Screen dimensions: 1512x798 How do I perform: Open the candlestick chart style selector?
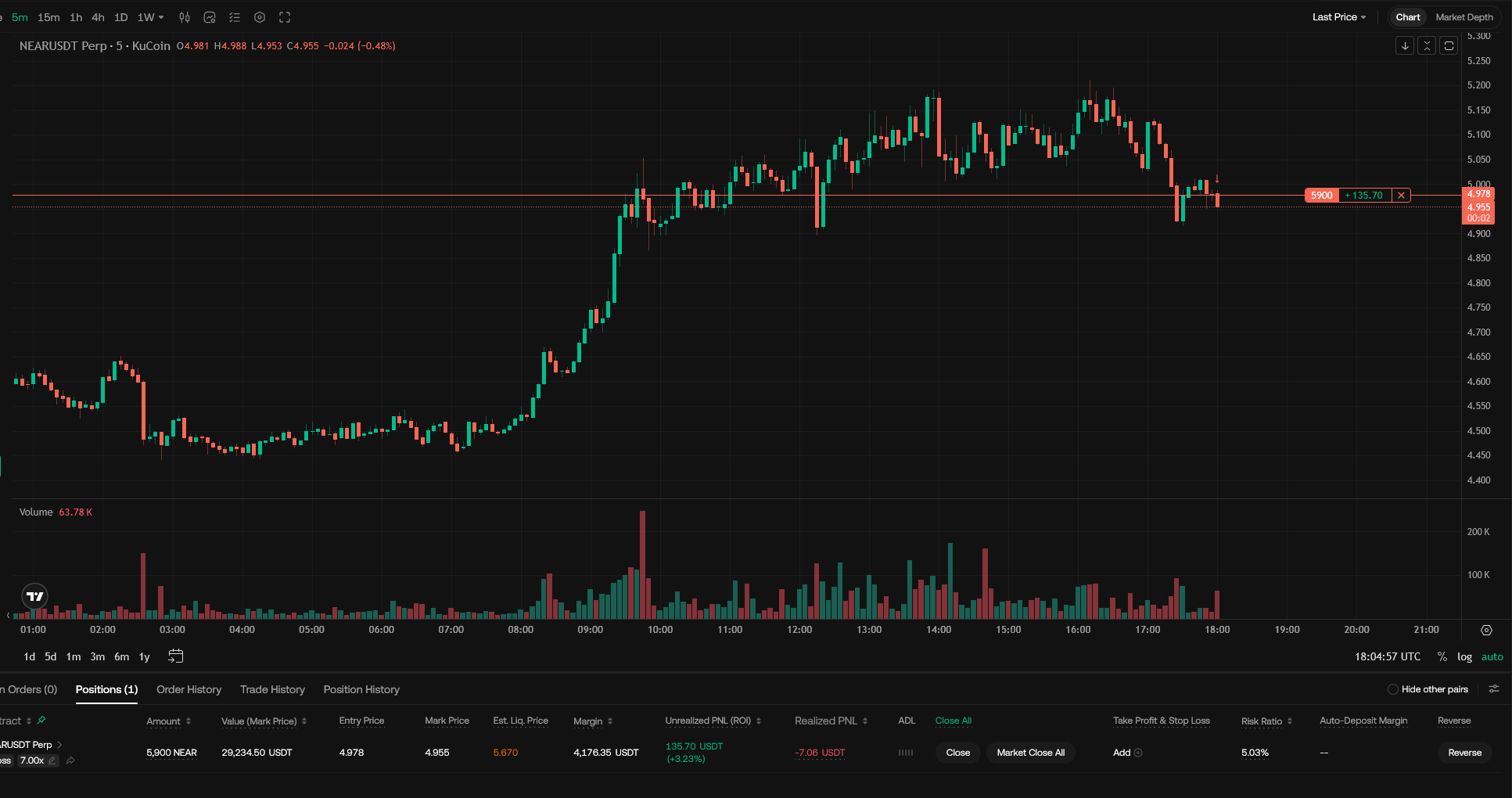pos(185,17)
